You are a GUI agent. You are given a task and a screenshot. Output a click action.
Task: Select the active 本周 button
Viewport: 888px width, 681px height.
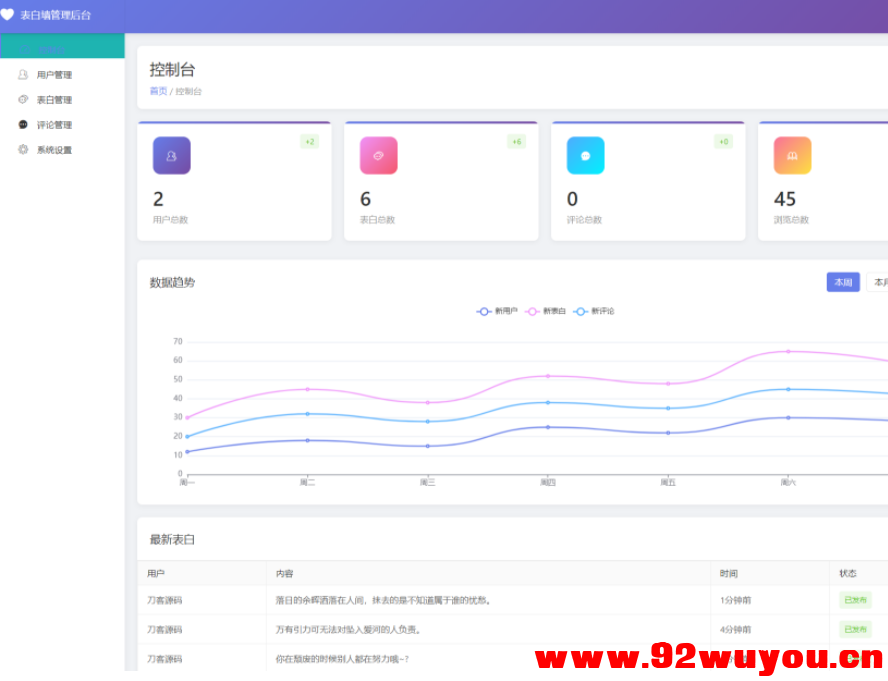[842, 282]
